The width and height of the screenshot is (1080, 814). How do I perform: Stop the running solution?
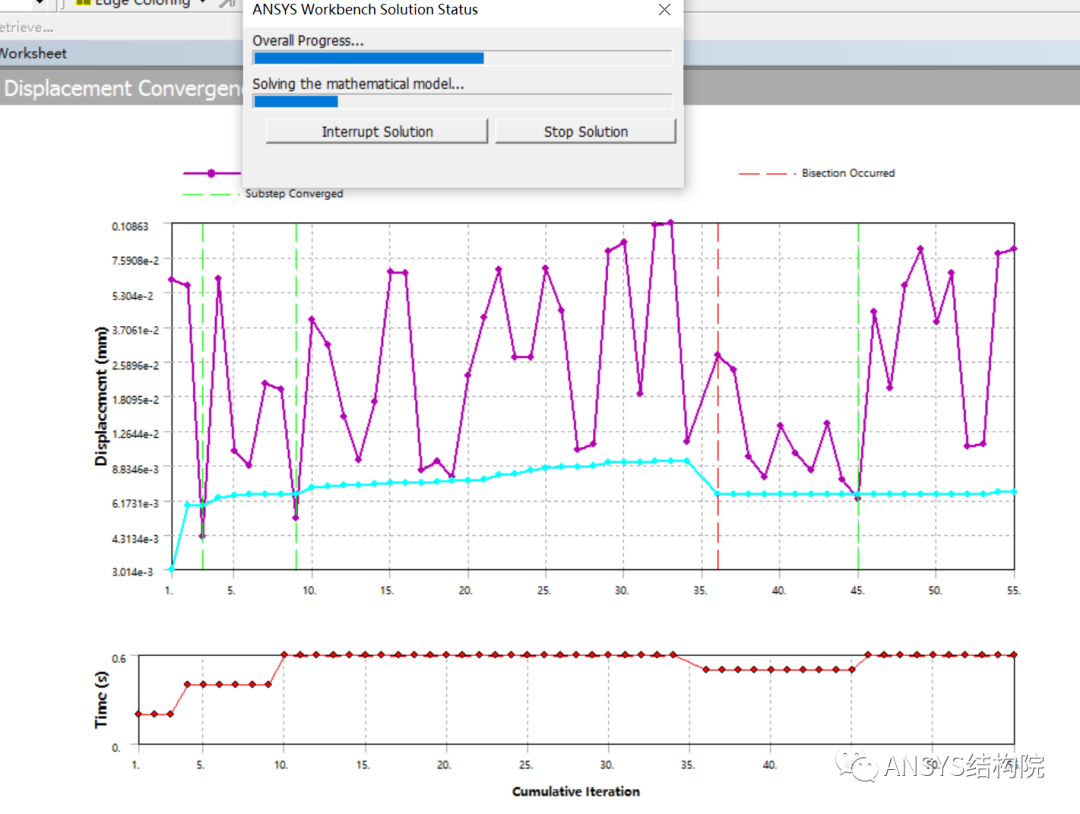585,132
